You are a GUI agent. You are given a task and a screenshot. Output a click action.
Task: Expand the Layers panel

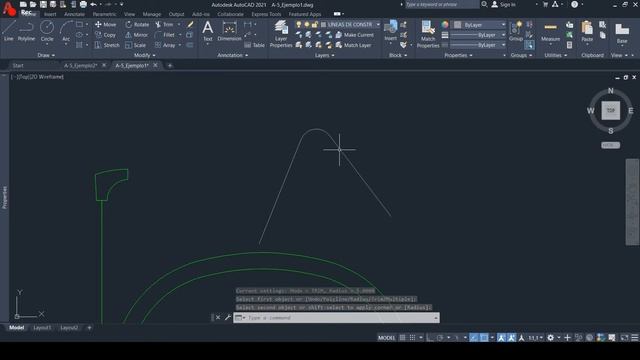(x=324, y=55)
